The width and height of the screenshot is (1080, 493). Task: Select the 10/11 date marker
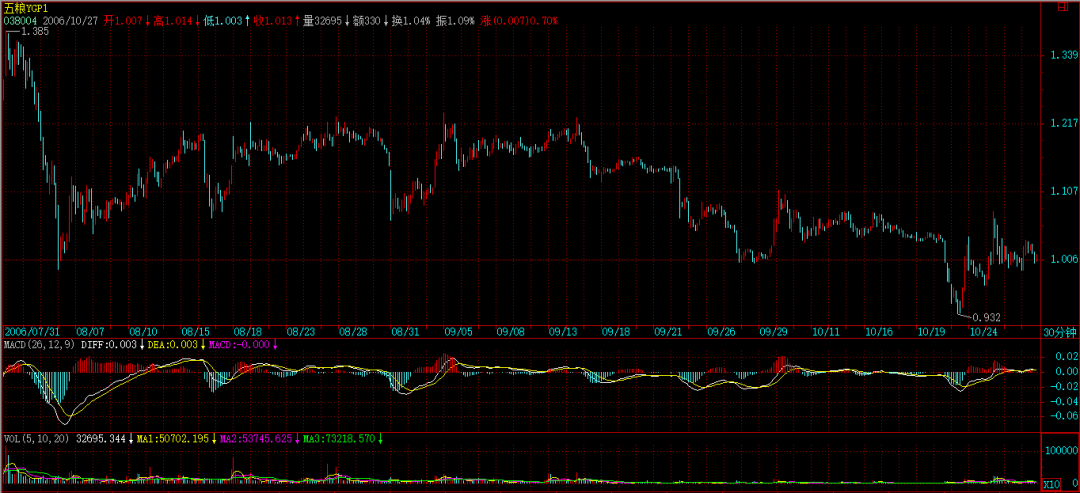coord(827,331)
